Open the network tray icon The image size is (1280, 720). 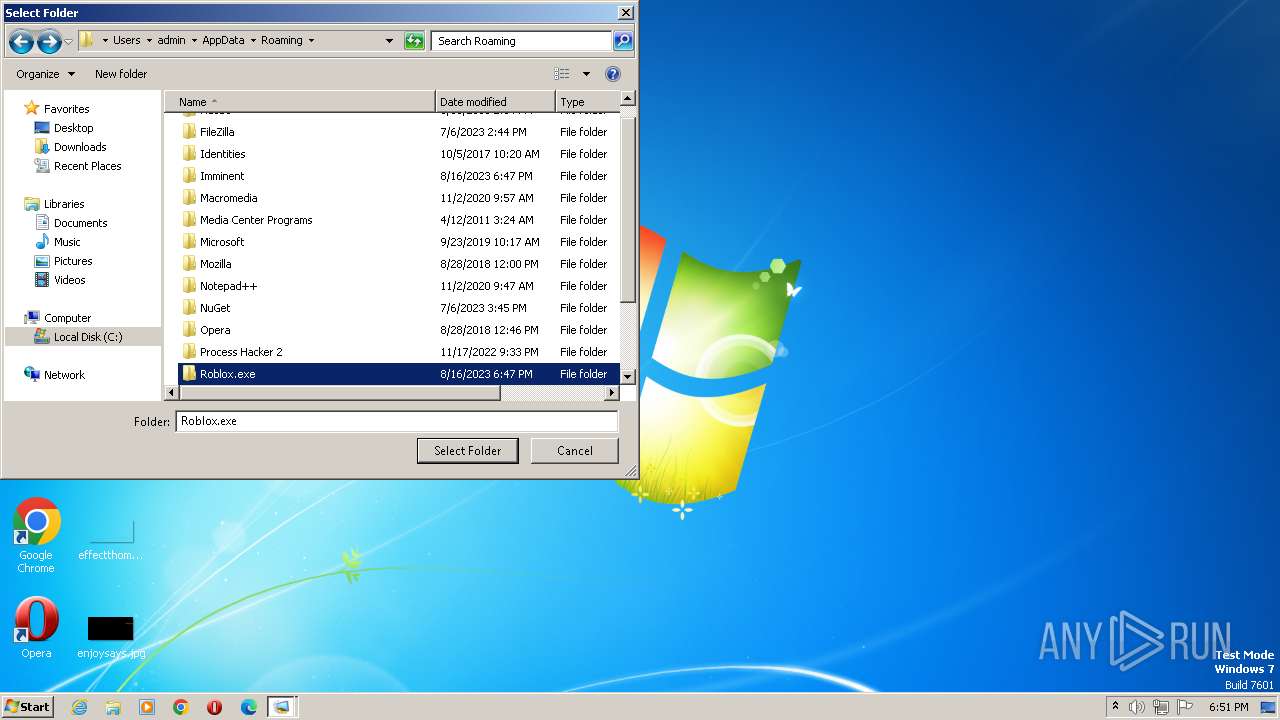pos(1161,707)
